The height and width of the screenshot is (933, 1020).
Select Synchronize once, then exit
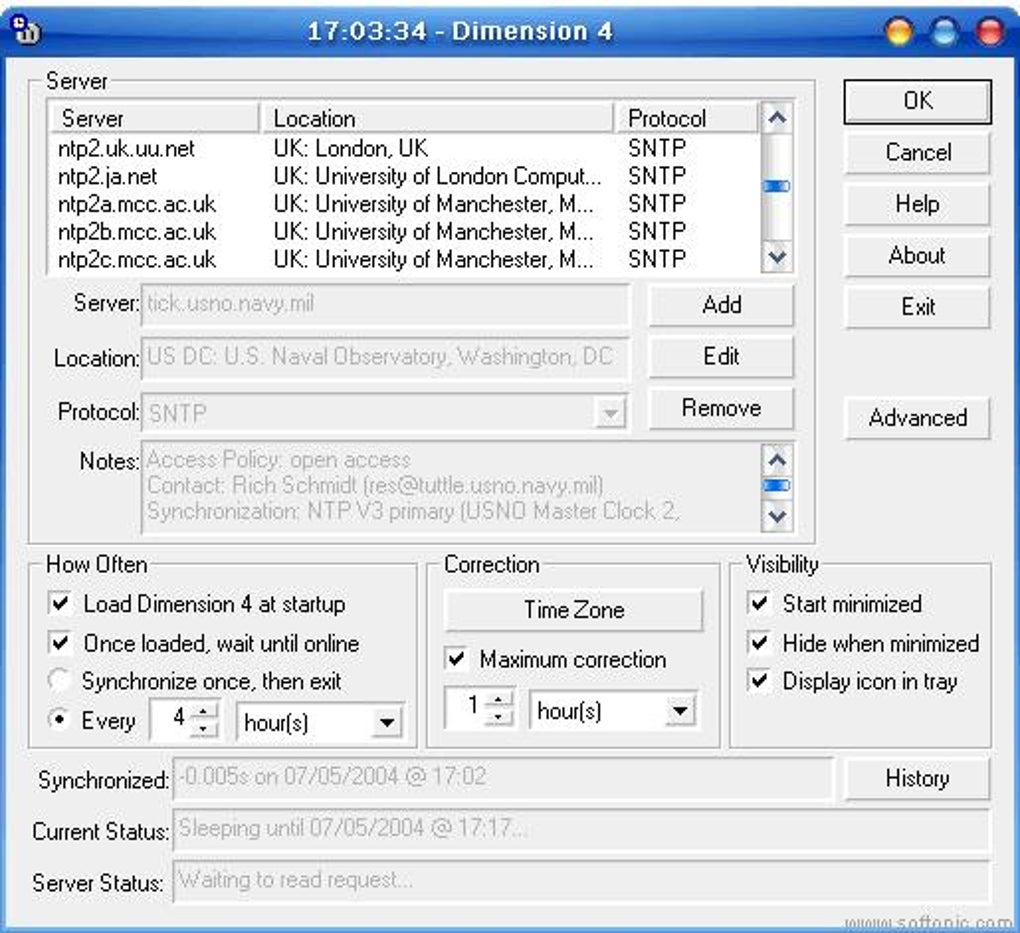[x=60, y=681]
